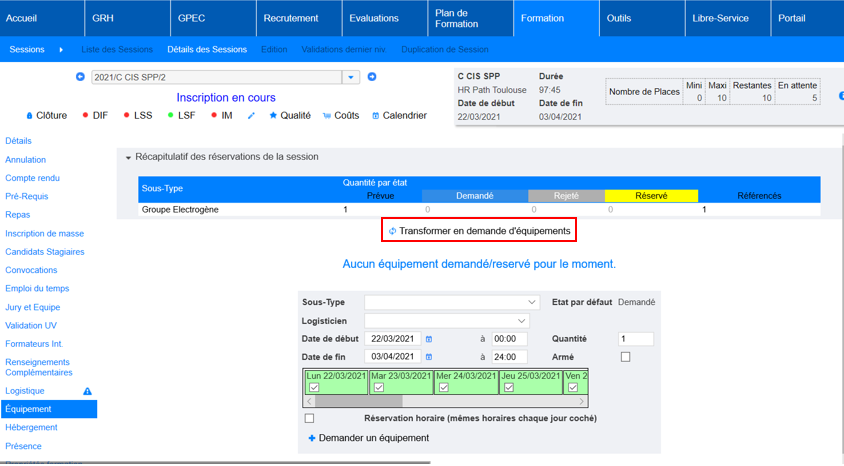Viewport: 844px width, 466px height.
Task: Collapse the Récapitulatif des réservations section
Action: click(128, 158)
